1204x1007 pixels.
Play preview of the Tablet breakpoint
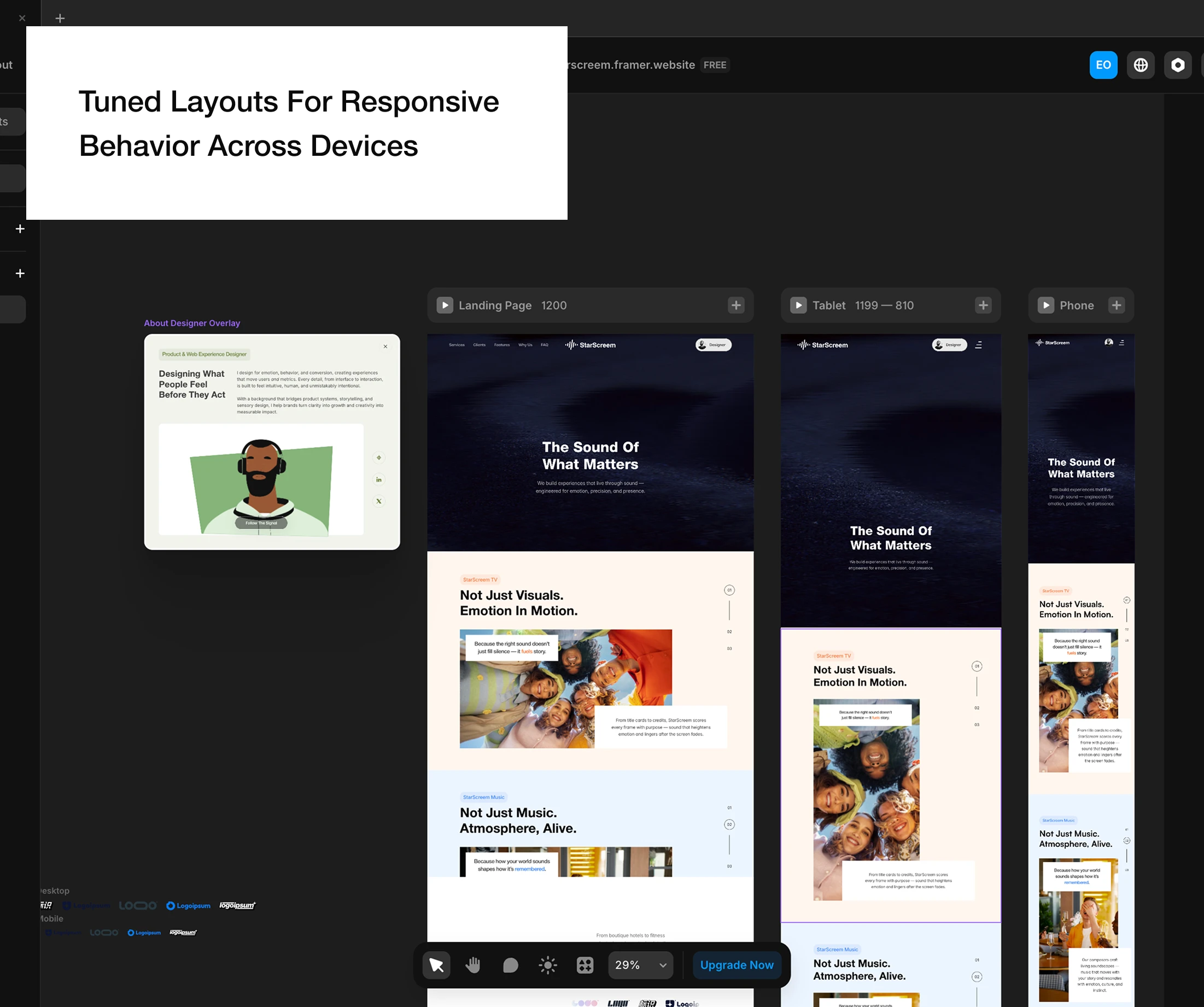(798, 306)
